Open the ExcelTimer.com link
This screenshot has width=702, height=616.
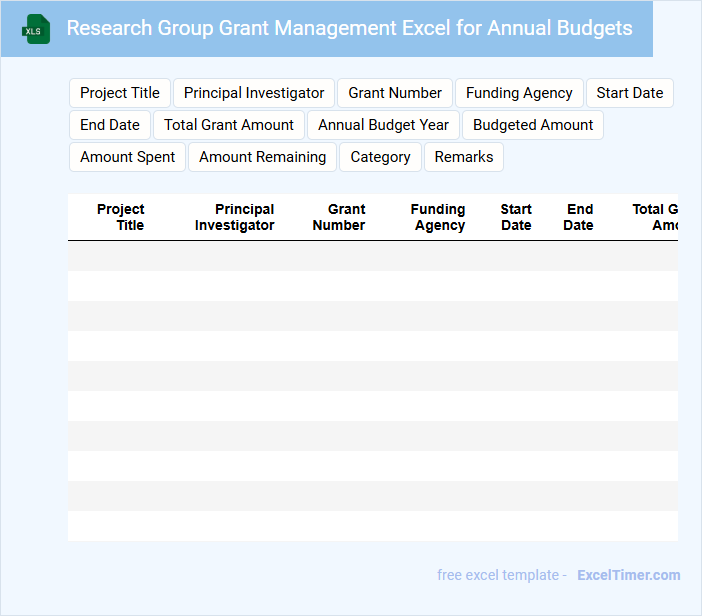628,575
